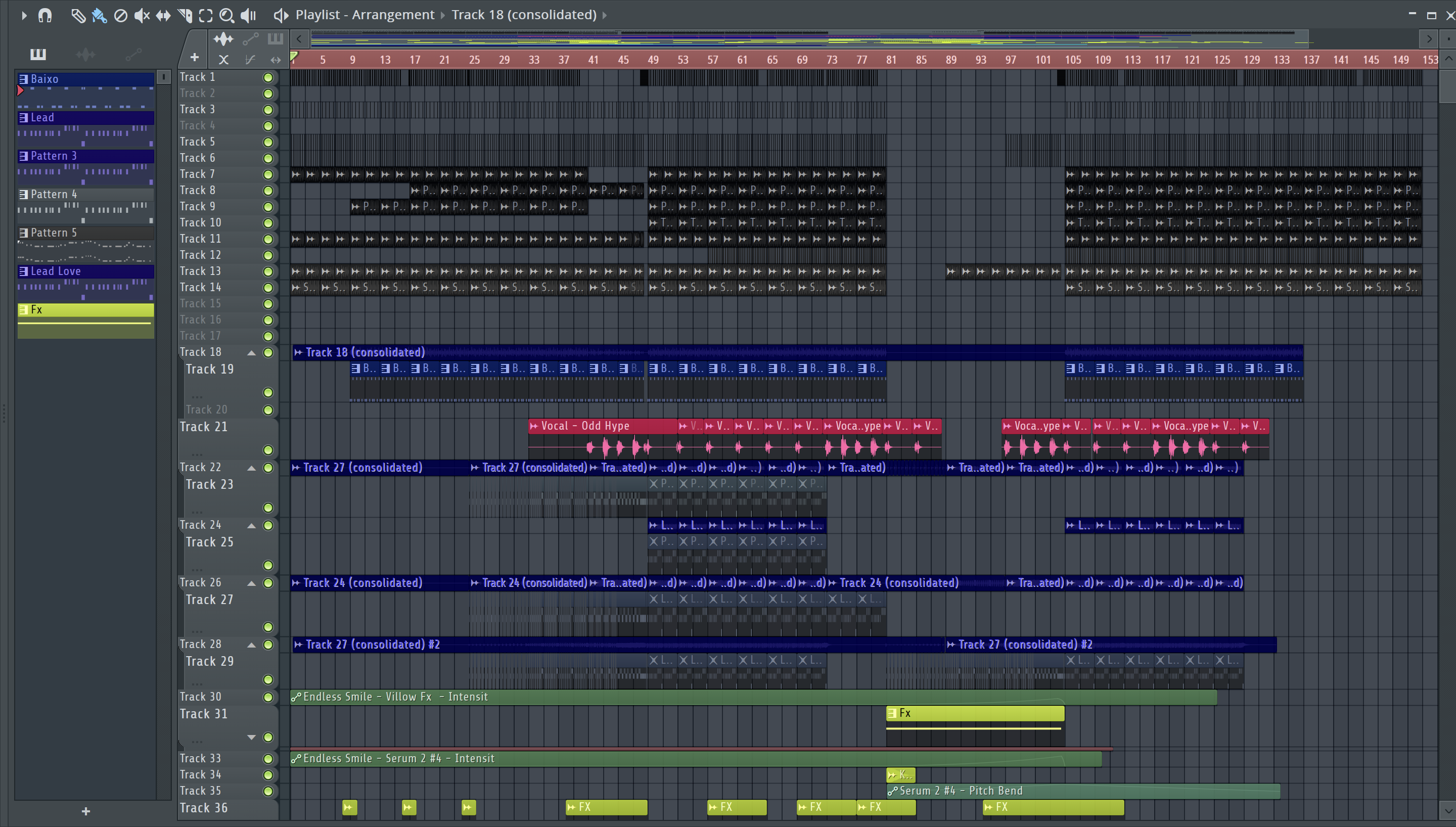Open the arrow after Track 18 (consolidated)
The width and height of the screenshot is (1456, 827).
[x=604, y=15]
